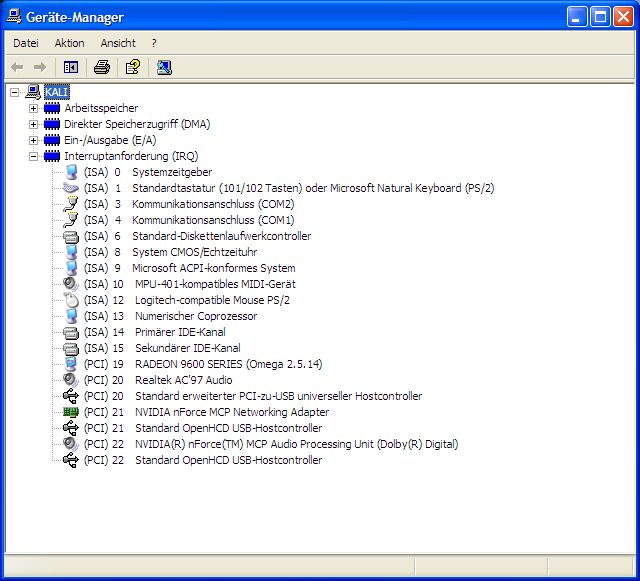Collapse the Interruptanforderung (IRQ) node
Screen dimensions: 640x581
[33, 156]
